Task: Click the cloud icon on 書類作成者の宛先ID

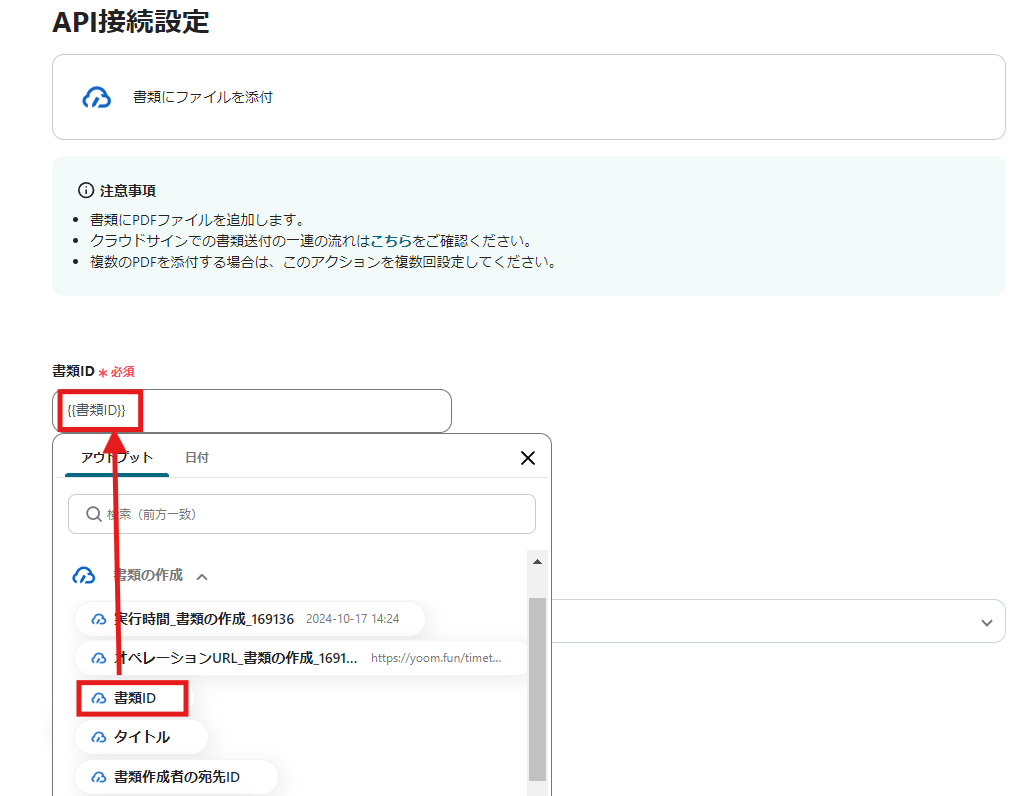Action: pyautogui.click(x=98, y=777)
